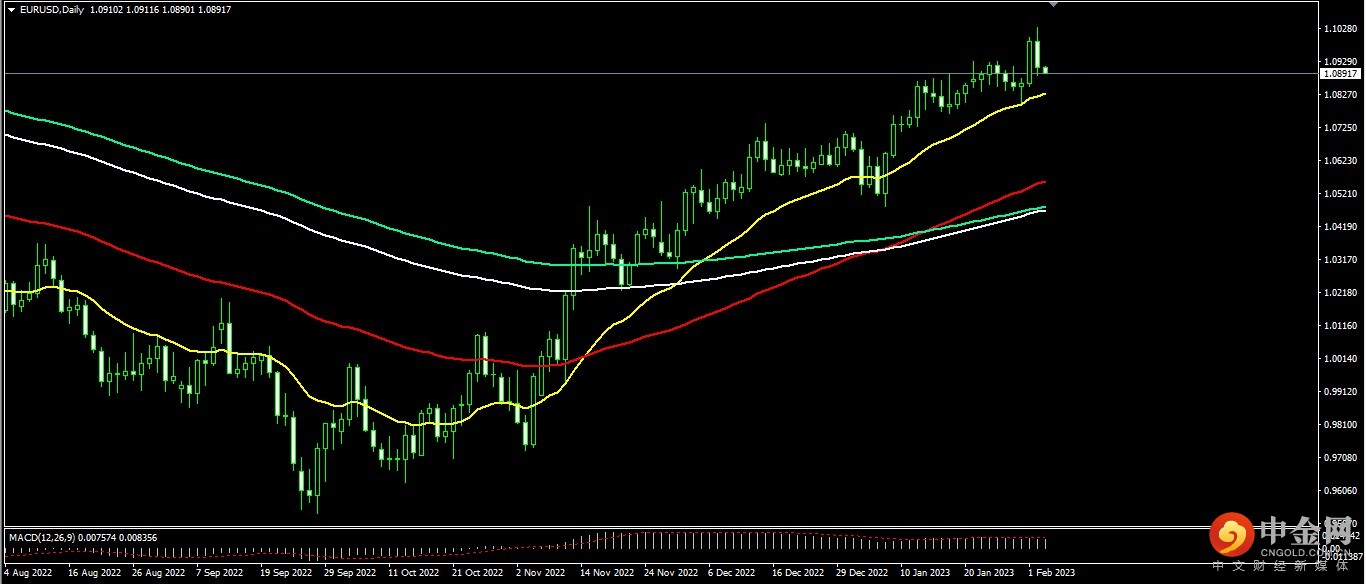The width and height of the screenshot is (1366, 584).
Task: Click the MACD histogram bars in indicator window
Action: point(800,541)
